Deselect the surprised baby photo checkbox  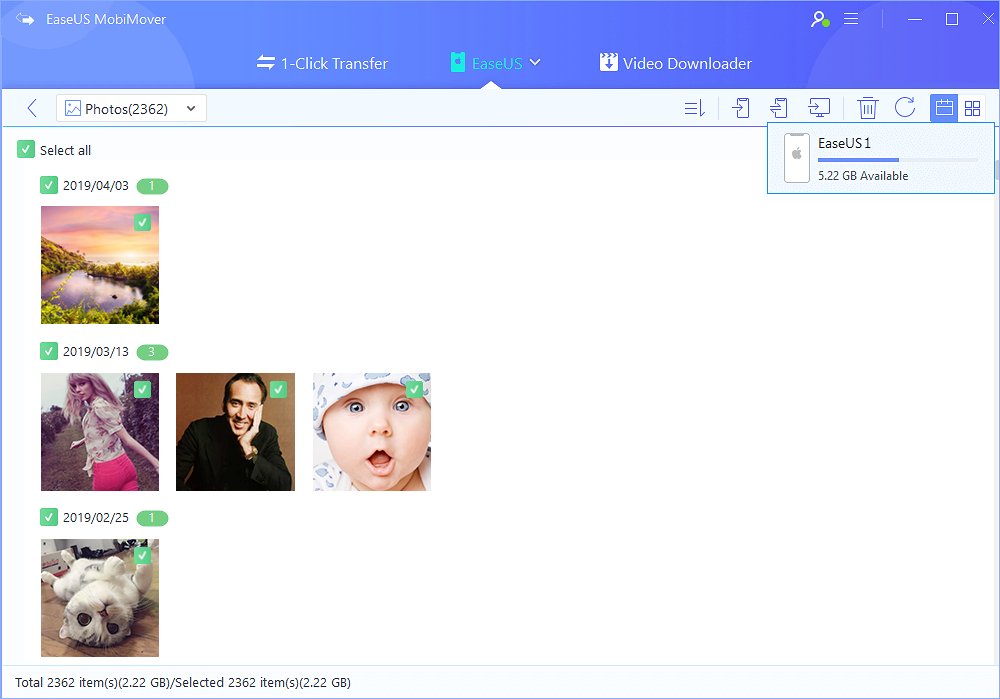coord(415,389)
